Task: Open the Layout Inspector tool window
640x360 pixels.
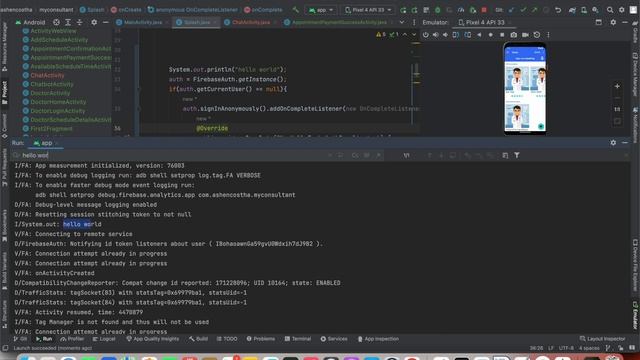Action: [602, 339]
